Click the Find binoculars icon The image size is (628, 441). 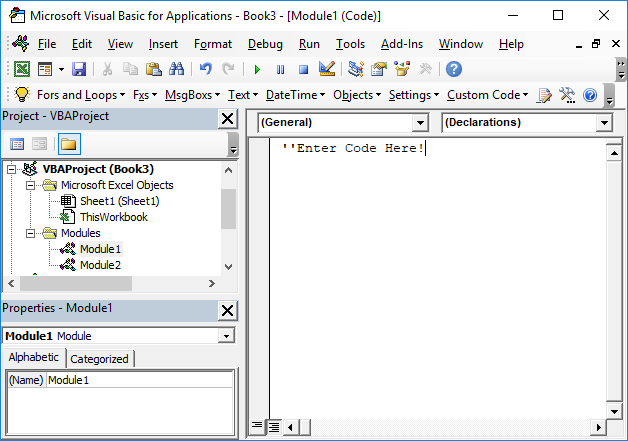(x=176, y=69)
